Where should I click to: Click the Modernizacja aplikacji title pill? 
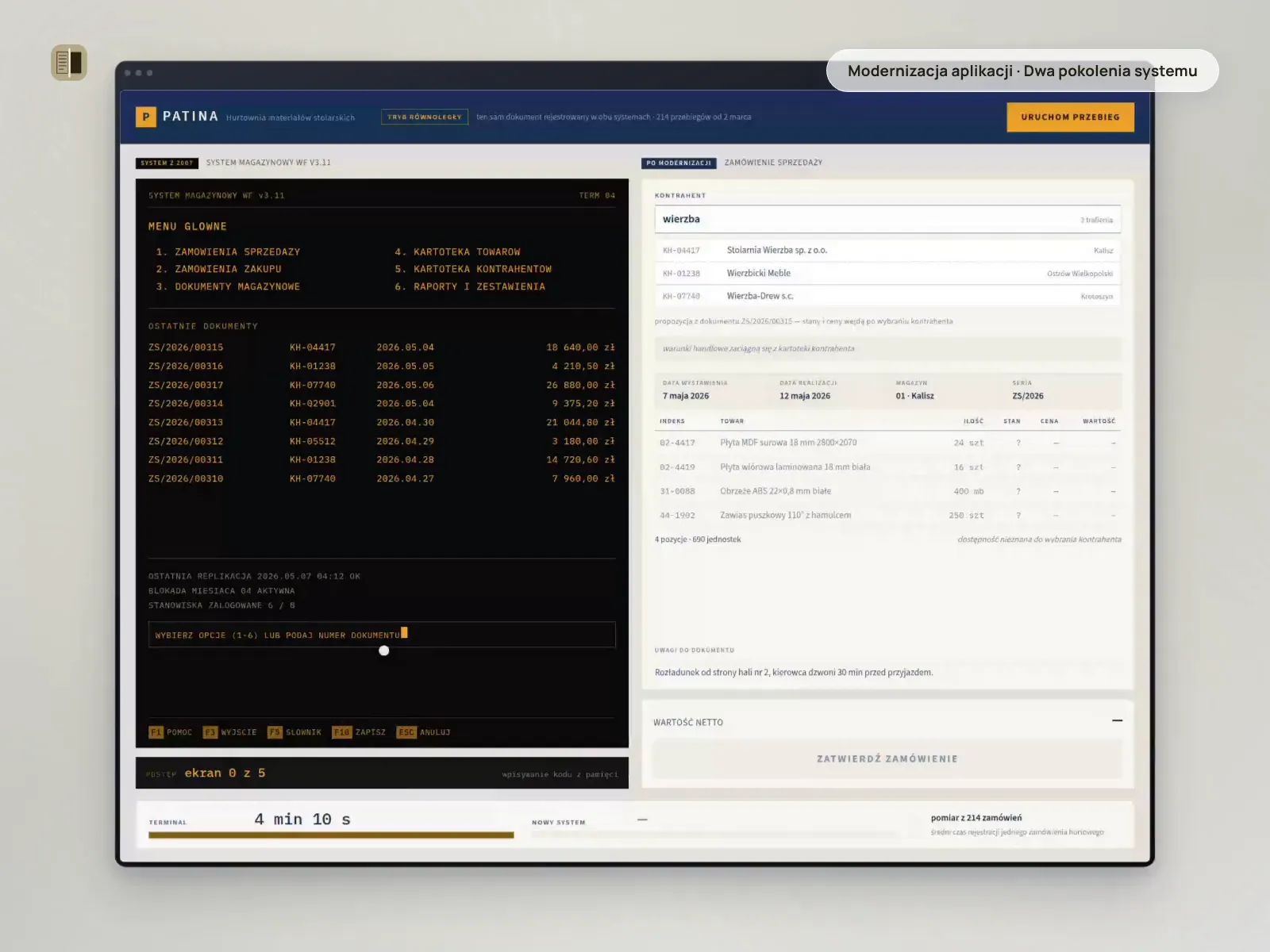[1022, 71]
